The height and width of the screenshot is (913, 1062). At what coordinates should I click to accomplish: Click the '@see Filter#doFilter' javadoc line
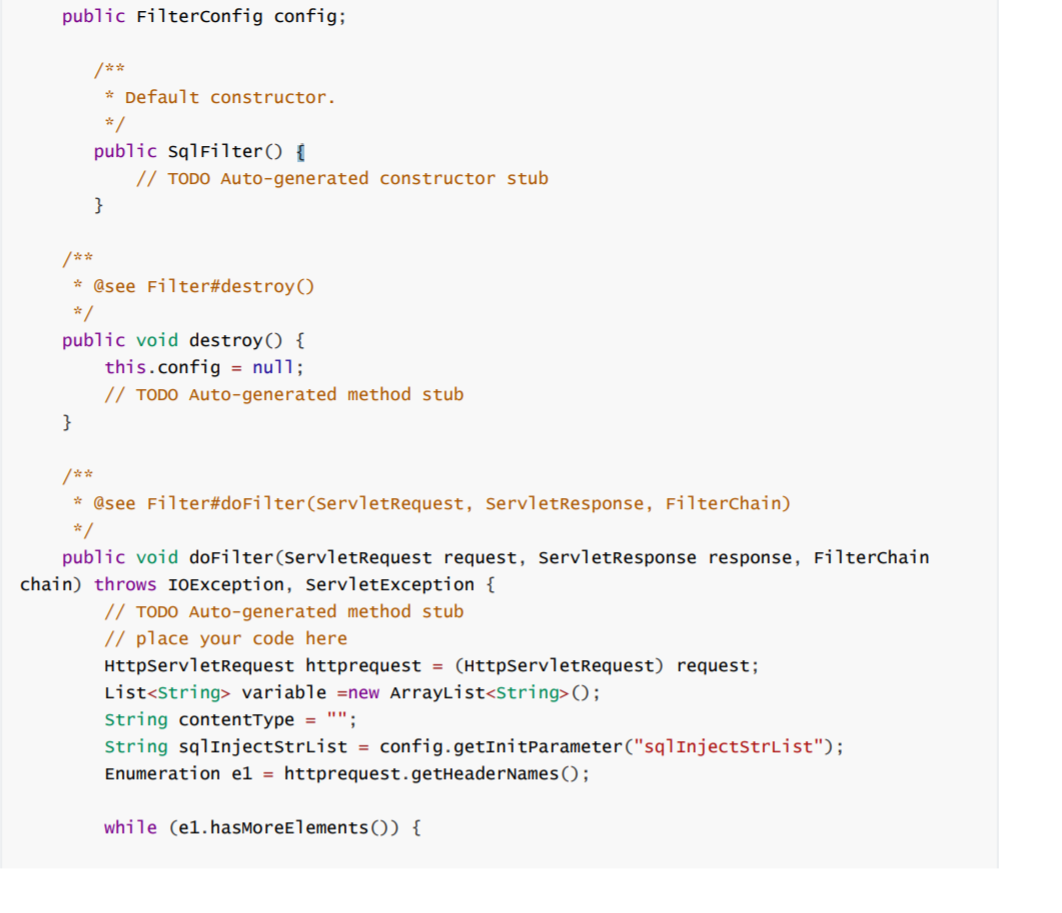[x=442, y=504]
